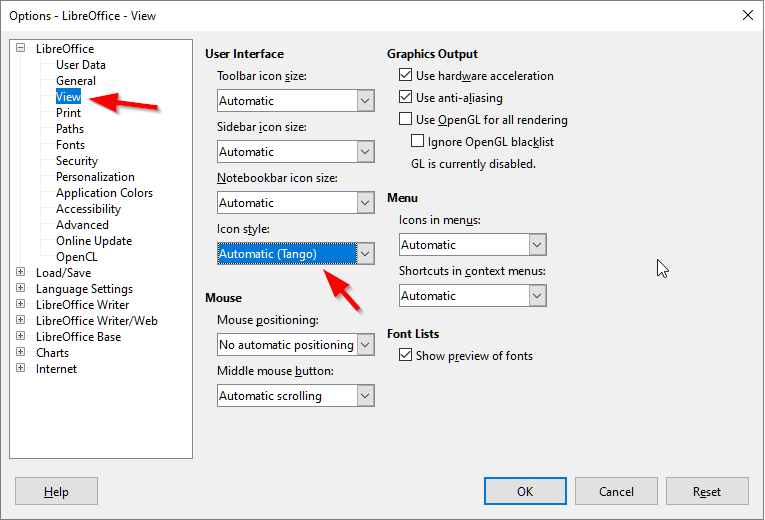765x520 pixels.
Task: Open the Accessibility options page
Action: (88, 209)
